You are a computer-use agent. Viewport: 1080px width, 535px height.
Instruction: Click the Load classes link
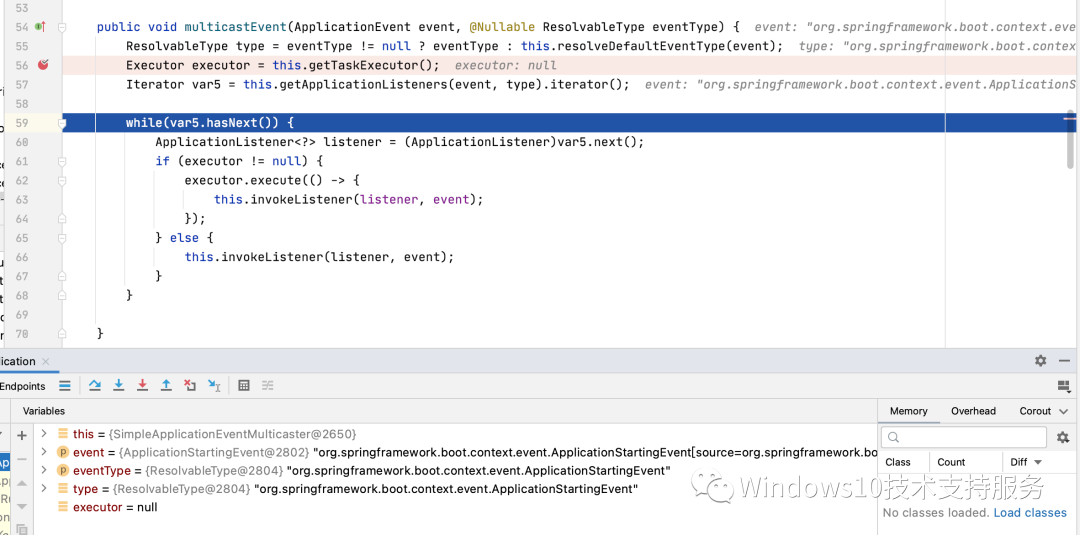pyautogui.click(x=1030, y=512)
